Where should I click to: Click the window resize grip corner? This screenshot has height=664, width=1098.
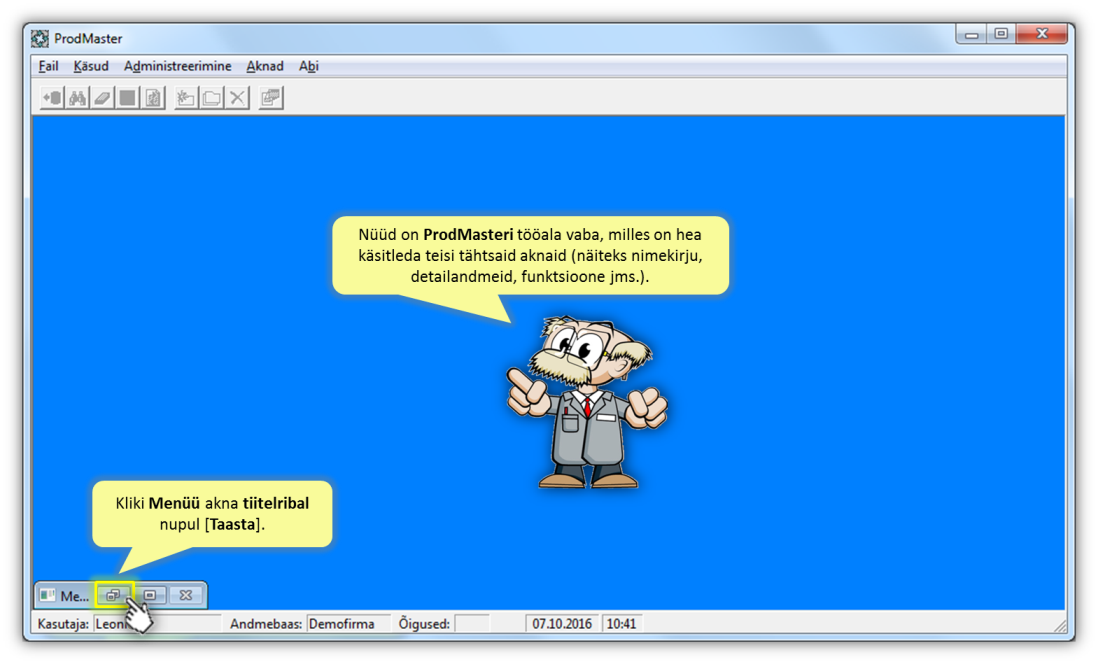click(1059, 625)
